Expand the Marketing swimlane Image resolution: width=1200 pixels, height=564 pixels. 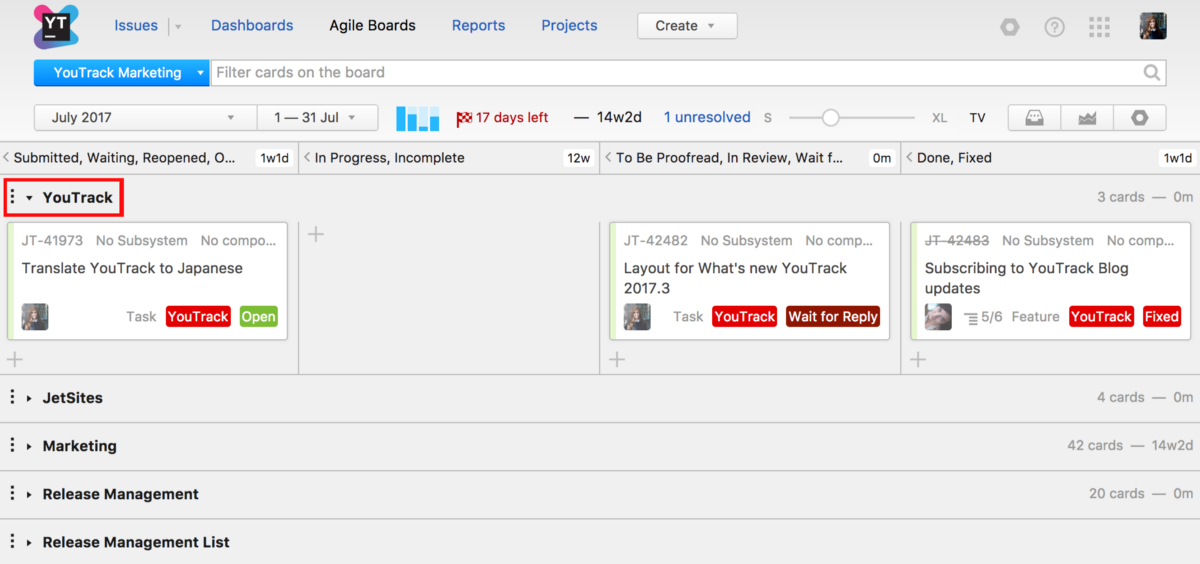(29, 446)
